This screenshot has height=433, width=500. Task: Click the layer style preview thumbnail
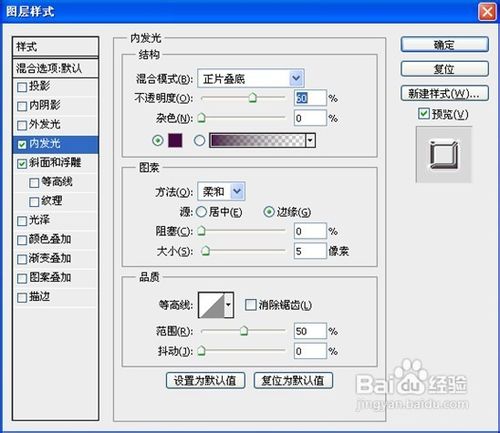click(444, 155)
